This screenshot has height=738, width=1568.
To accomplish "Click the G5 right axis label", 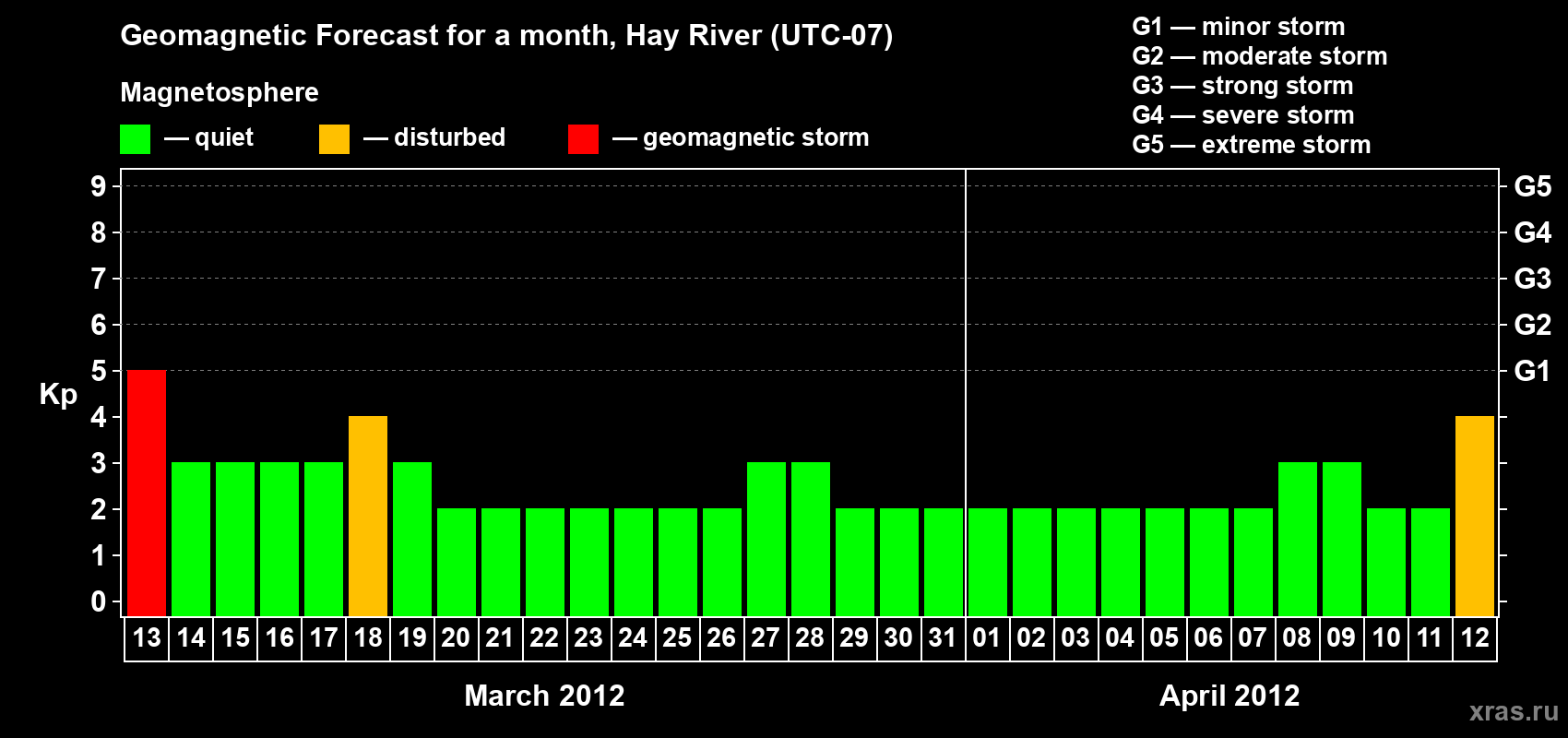I will point(1533,186).
